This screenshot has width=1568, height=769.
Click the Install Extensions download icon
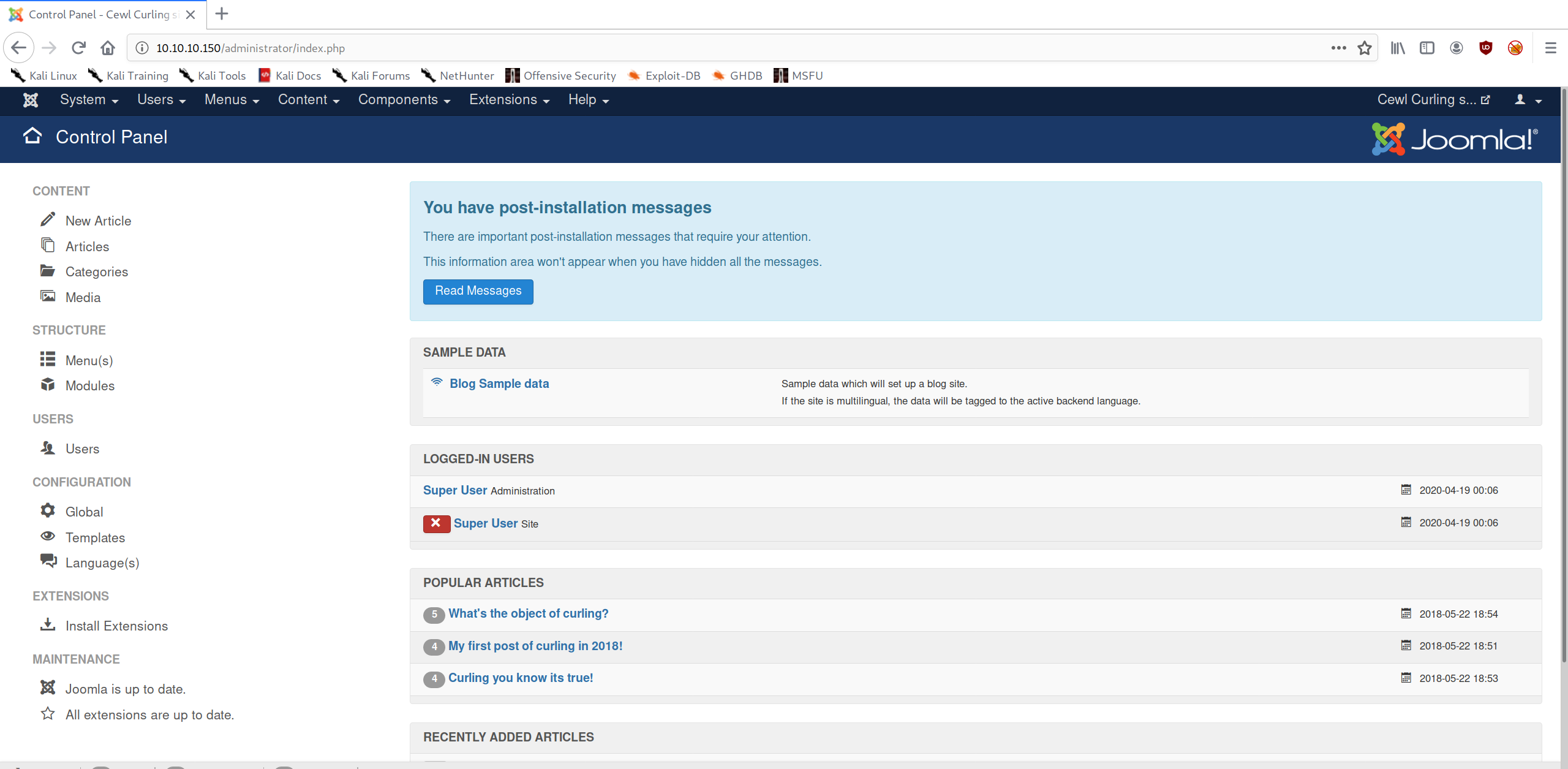click(x=48, y=624)
